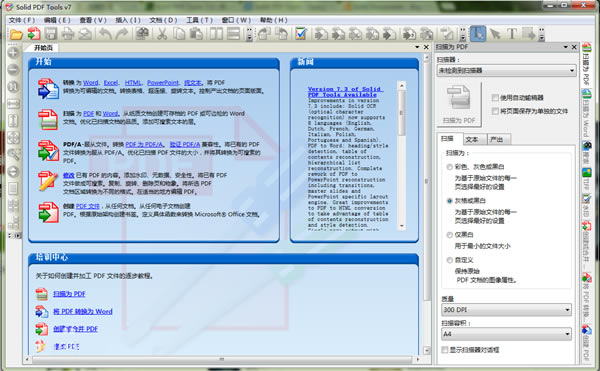Open the 扫描为 Word vertical sidebar tab

click(586, 113)
